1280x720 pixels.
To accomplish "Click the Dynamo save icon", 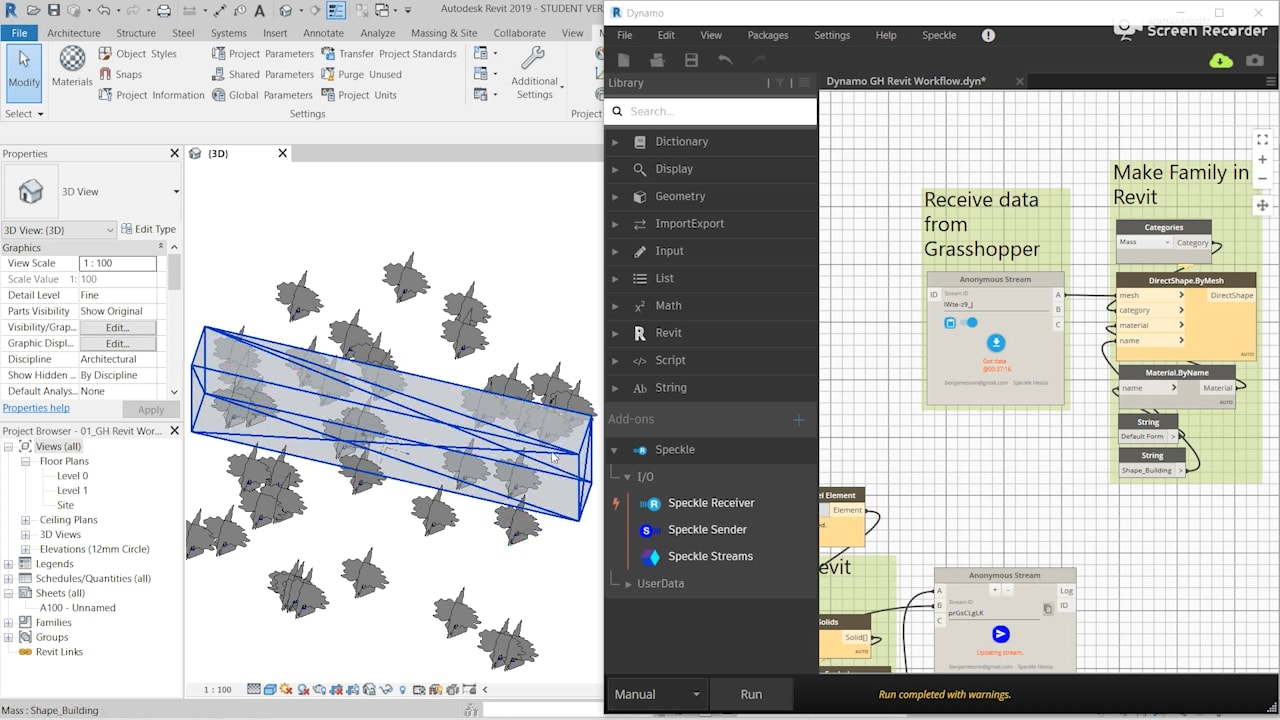I will [x=691, y=61].
